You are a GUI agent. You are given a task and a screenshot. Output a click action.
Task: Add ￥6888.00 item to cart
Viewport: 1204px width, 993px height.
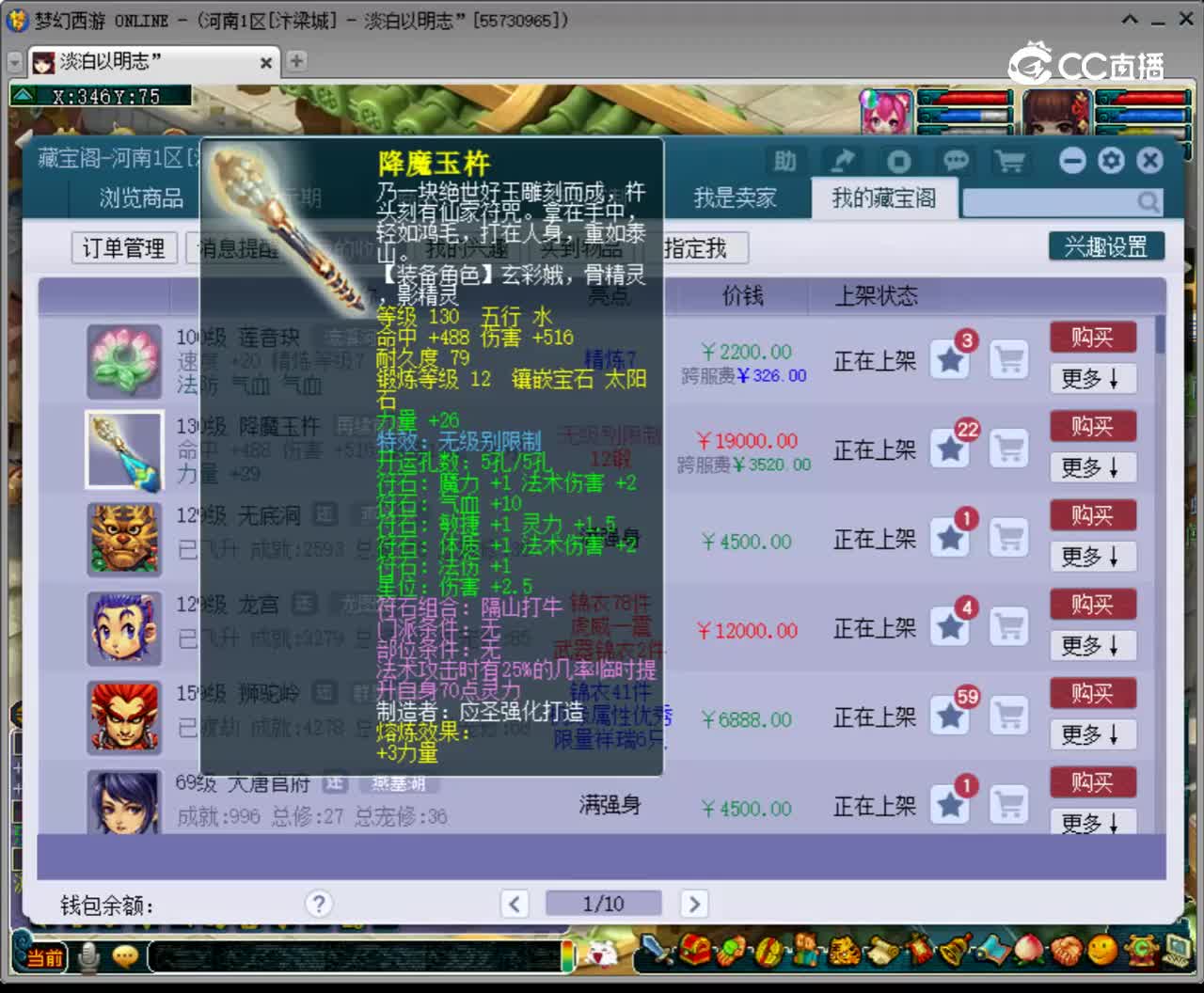coord(1009,716)
